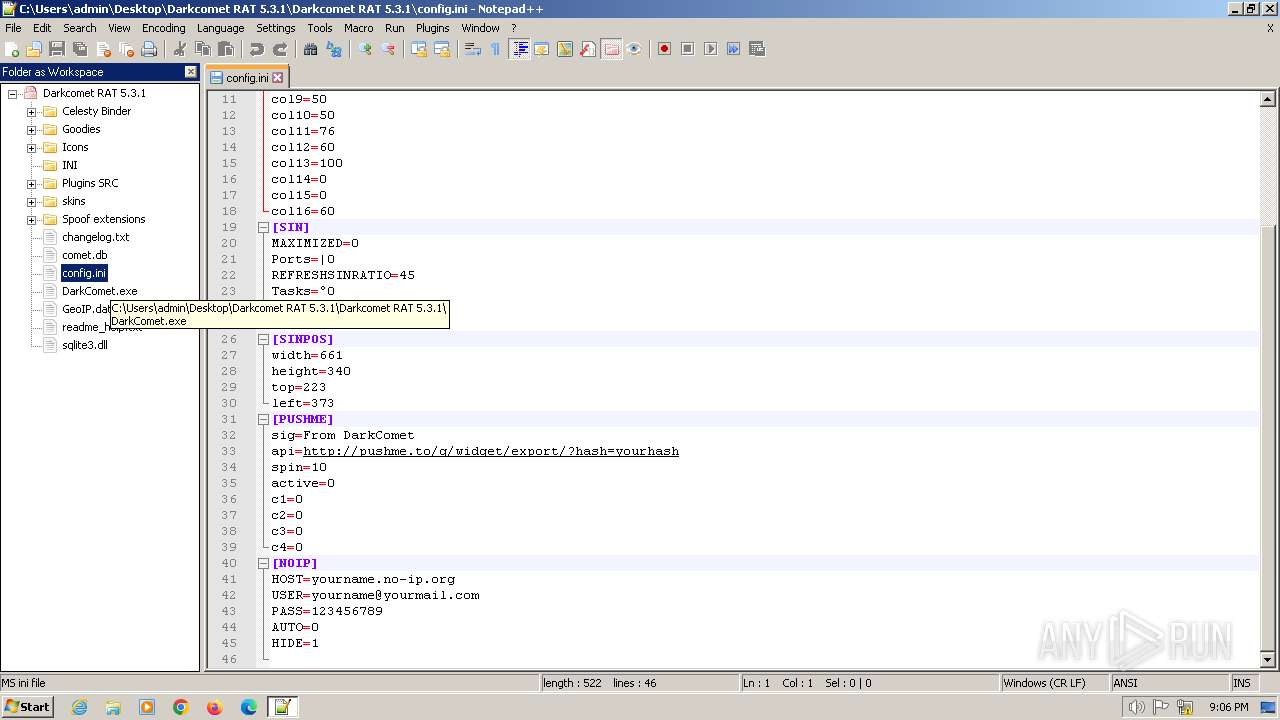Toggle monitoring eye icon
The image size is (1280, 720).
634,49
